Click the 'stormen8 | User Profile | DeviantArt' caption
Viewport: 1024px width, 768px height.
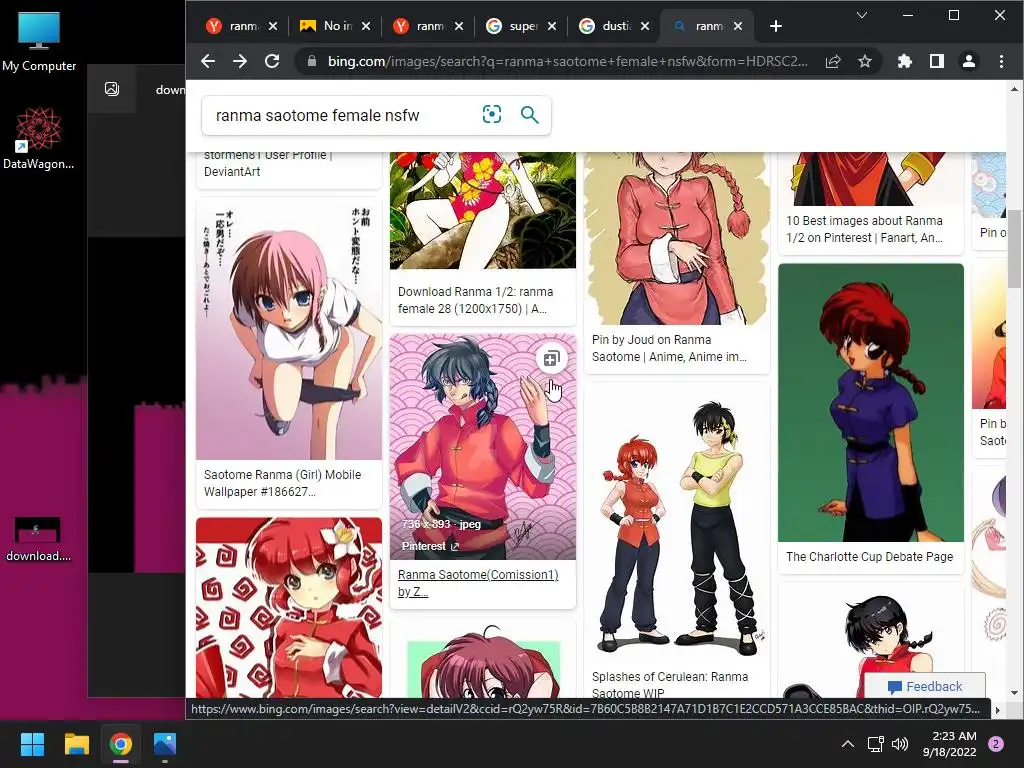268,163
